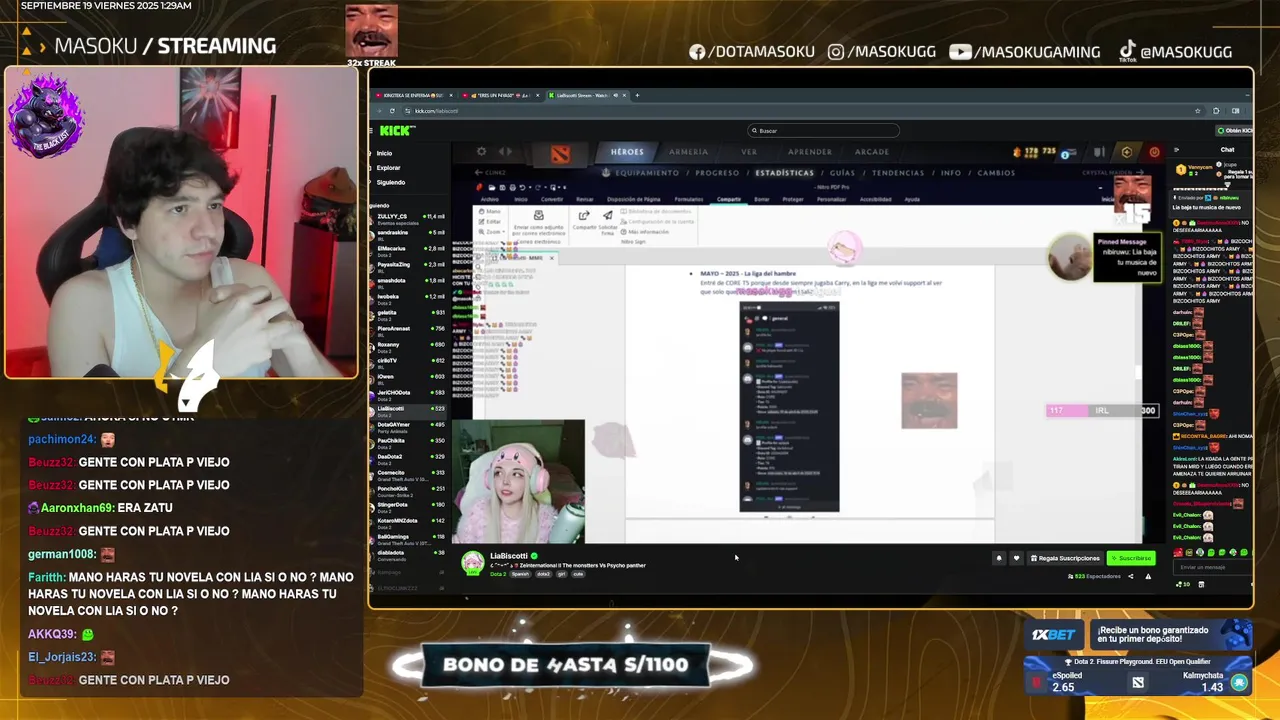The image size is (1280, 720).
Task: Bookmark page with the star icon
Action: click(x=1198, y=111)
